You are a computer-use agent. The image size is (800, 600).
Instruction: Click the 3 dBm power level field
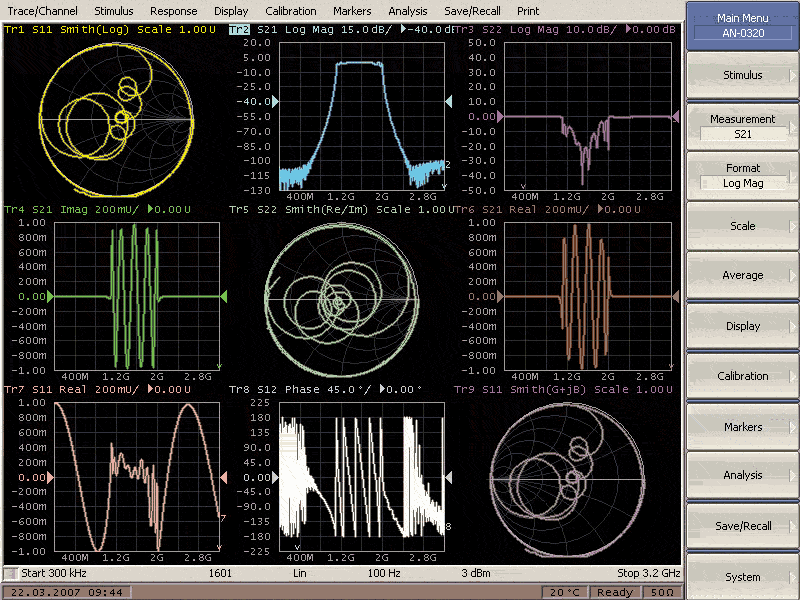(x=476, y=574)
